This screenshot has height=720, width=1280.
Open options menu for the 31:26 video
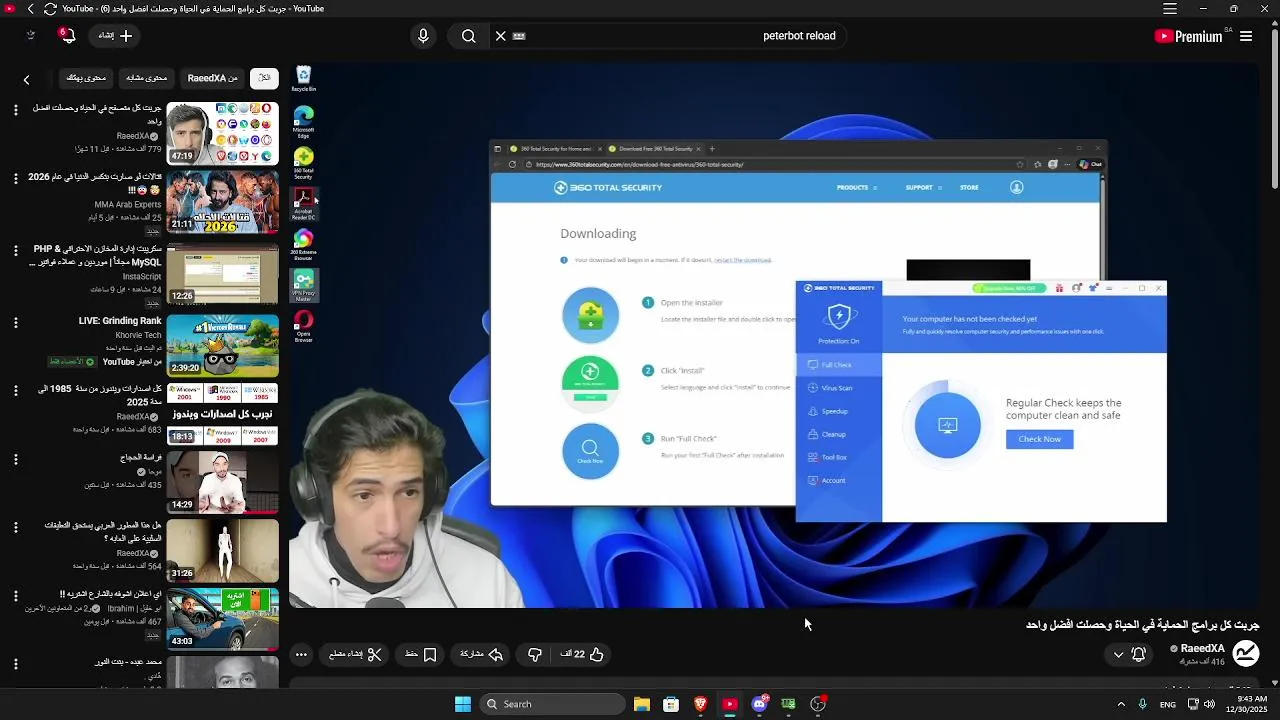16,527
